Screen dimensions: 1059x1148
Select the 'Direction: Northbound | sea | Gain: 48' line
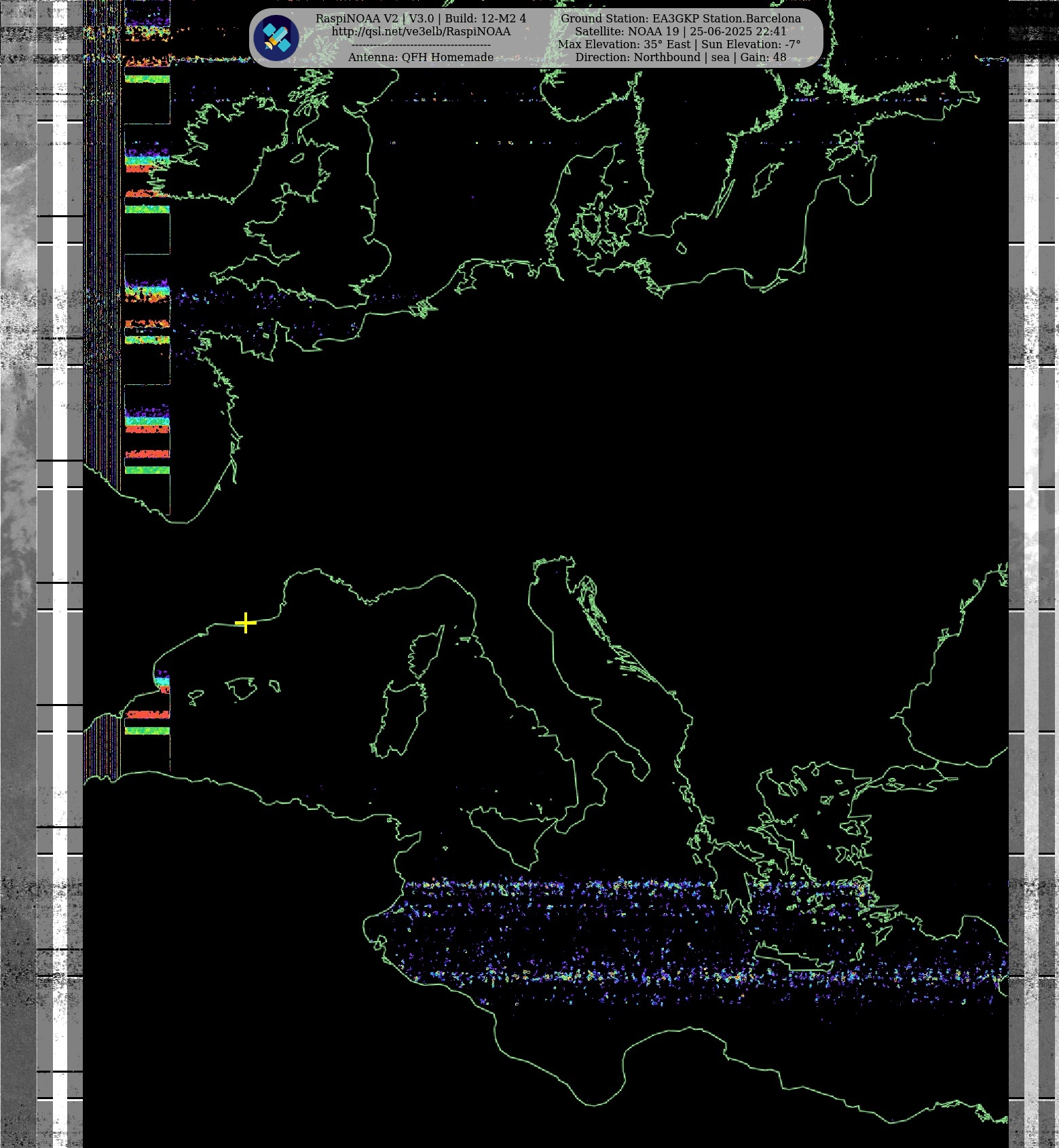coord(681,57)
